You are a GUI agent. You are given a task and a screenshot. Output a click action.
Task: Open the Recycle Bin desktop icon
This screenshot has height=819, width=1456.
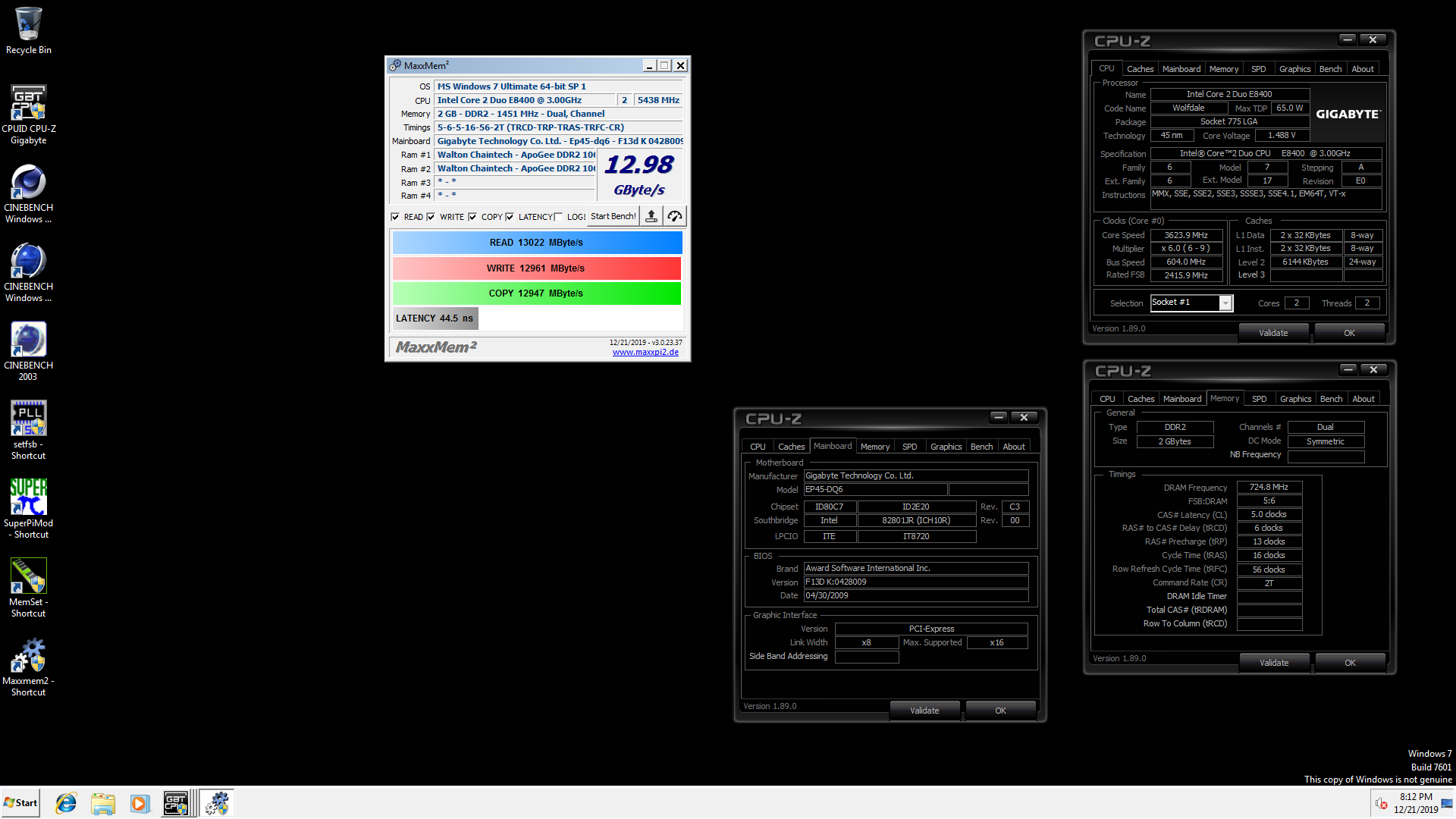click(x=29, y=30)
